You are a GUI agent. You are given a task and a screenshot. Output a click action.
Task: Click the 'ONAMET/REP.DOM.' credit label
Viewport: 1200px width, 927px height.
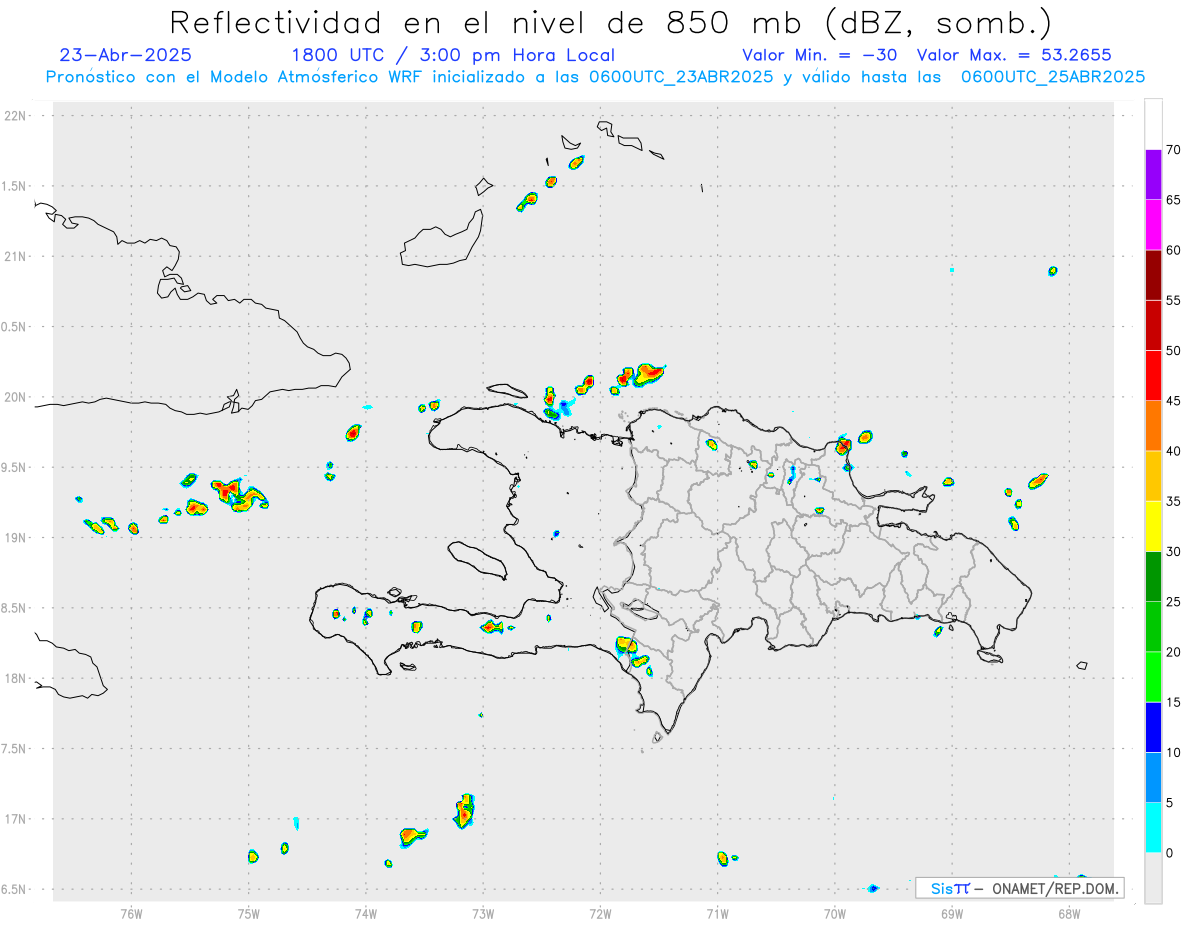coord(1054,888)
